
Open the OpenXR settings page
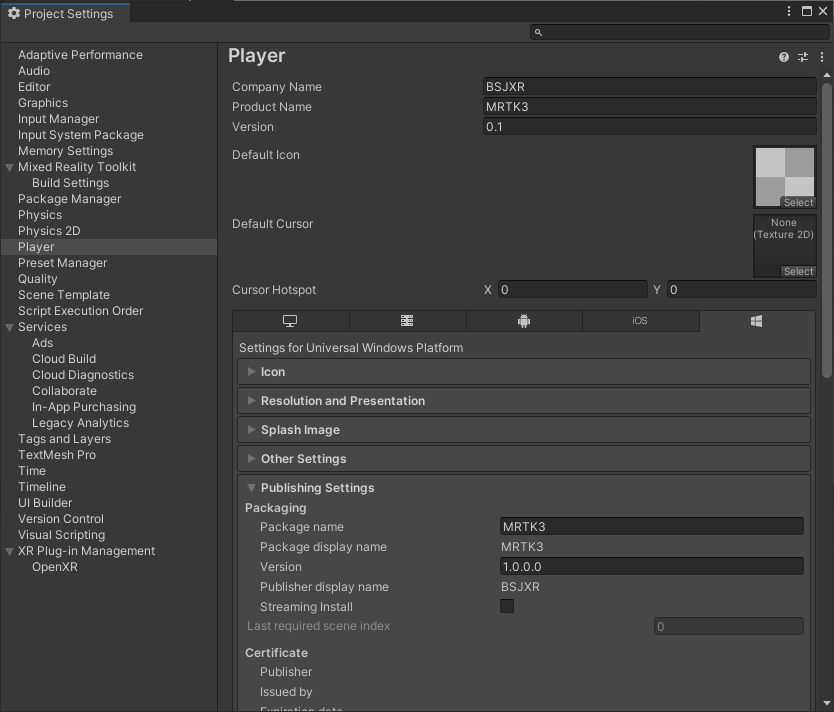click(54, 567)
